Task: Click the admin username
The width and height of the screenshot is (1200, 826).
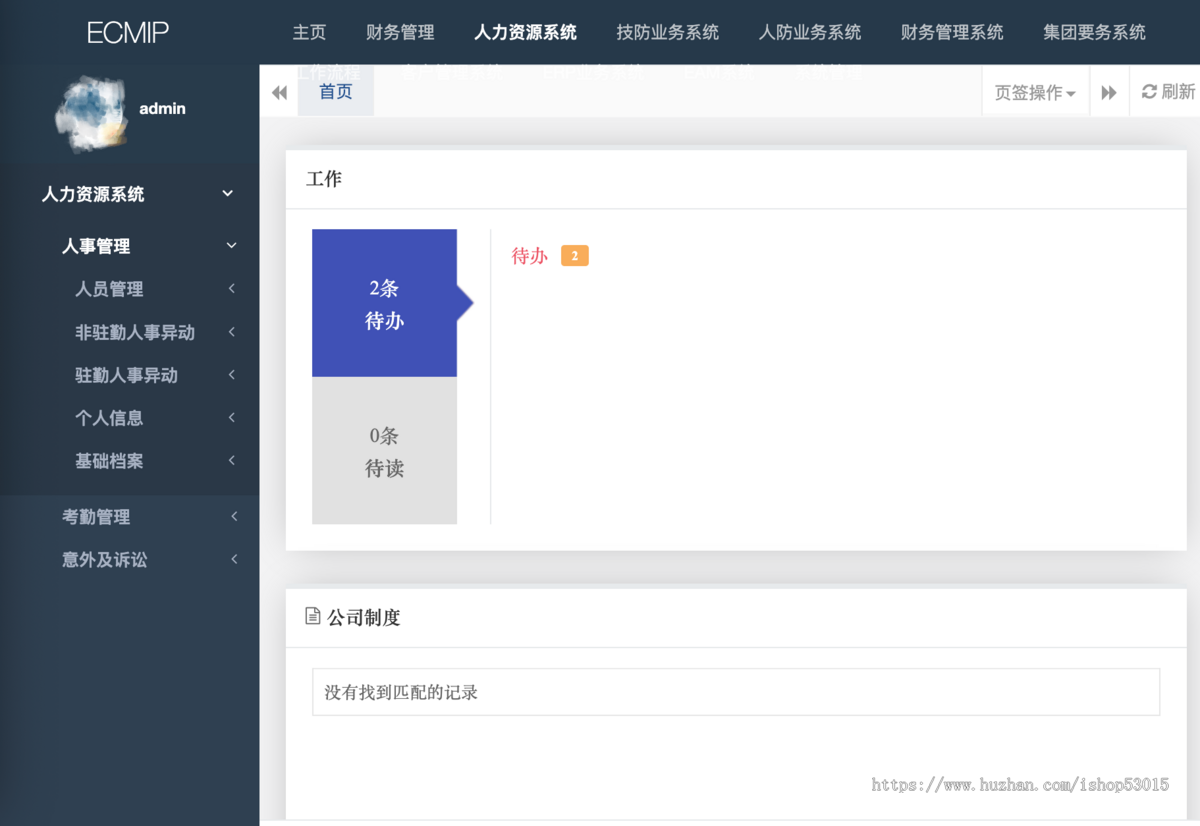Action: coord(162,108)
